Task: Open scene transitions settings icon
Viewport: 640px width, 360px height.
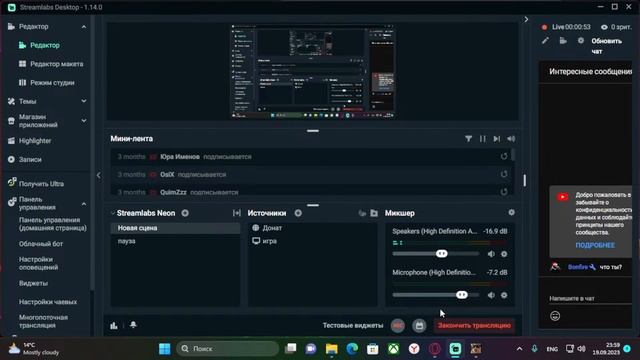Action: tap(237, 213)
